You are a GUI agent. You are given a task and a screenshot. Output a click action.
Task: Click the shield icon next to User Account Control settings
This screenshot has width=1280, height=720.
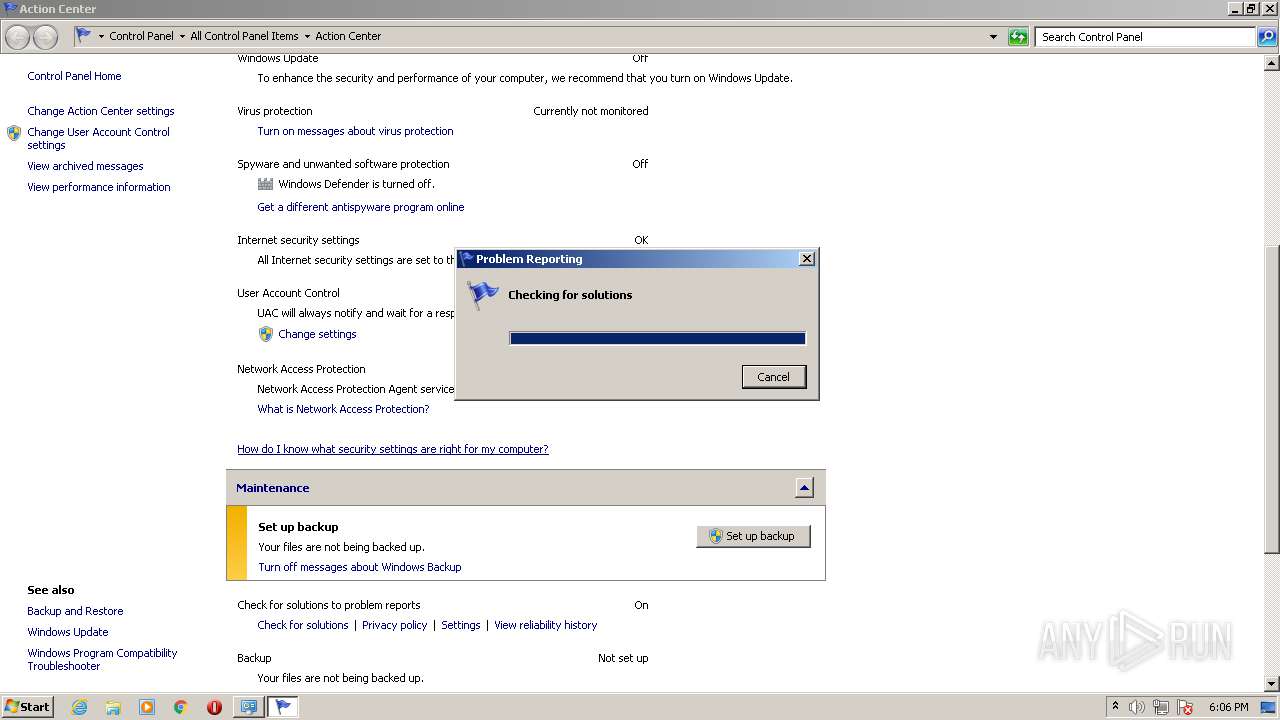tap(14, 132)
